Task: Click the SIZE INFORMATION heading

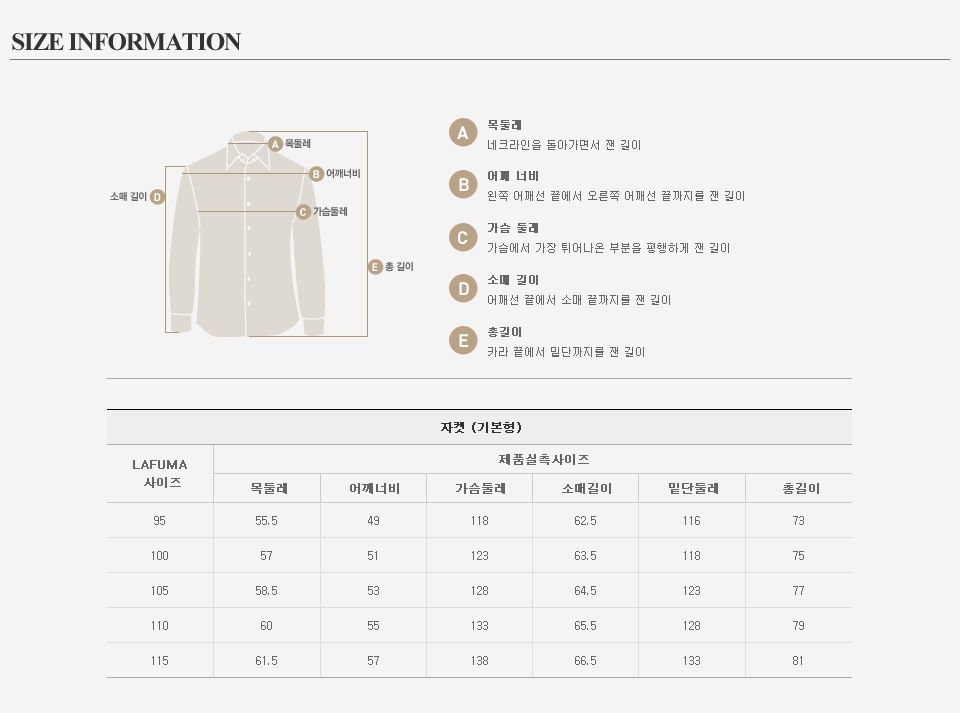Action: tap(126, 42)
